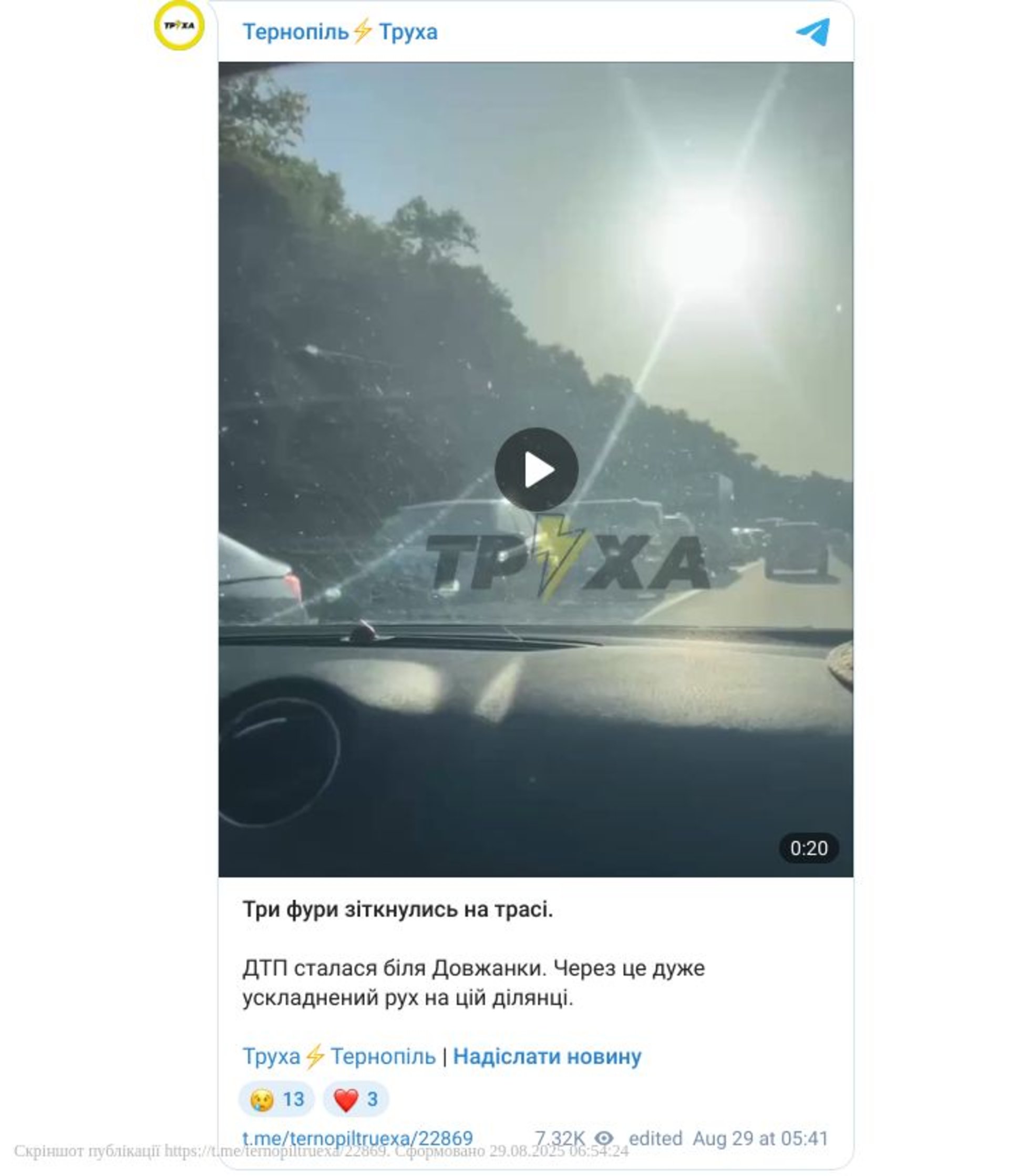This screenshot has width=1009, height=1176.
Task: Click the lightning emoji in the channel title
Action: tap(363, 31)
